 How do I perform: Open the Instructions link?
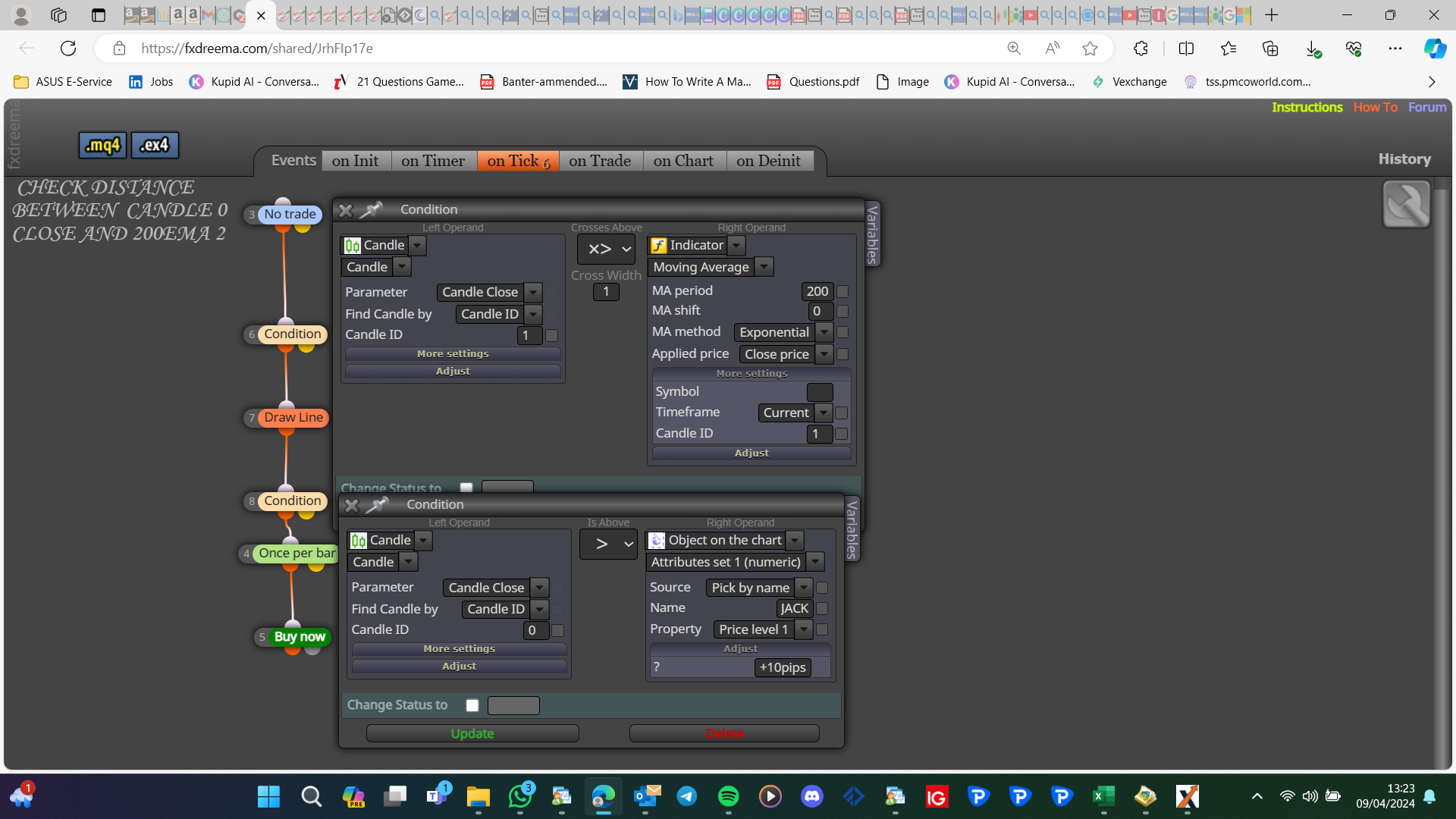(1307, 108)
